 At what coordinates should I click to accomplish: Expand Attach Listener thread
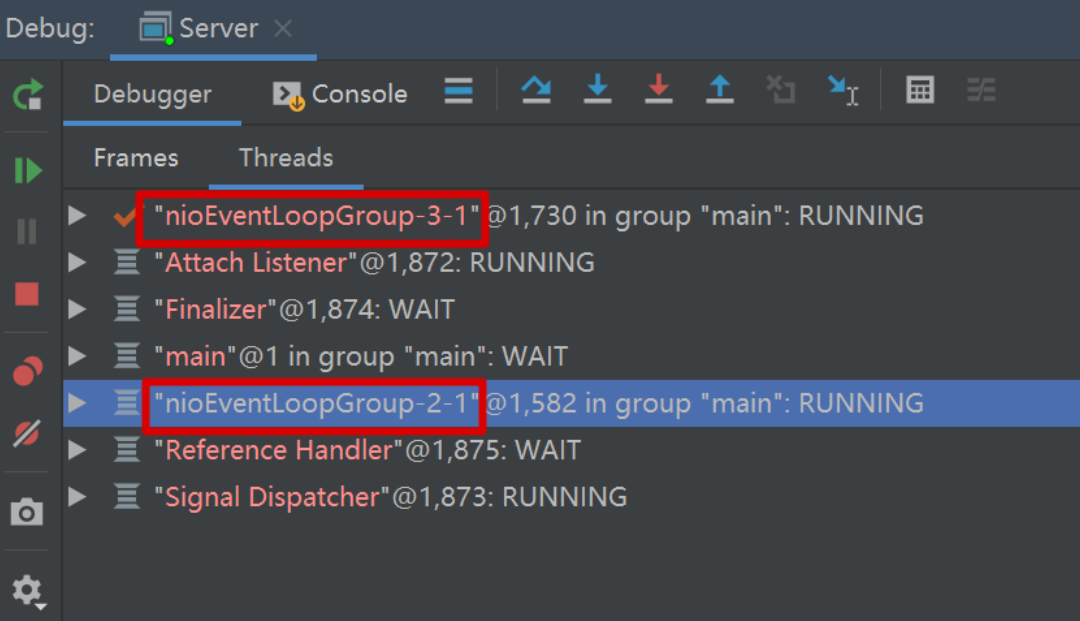(x=77, y=262)
